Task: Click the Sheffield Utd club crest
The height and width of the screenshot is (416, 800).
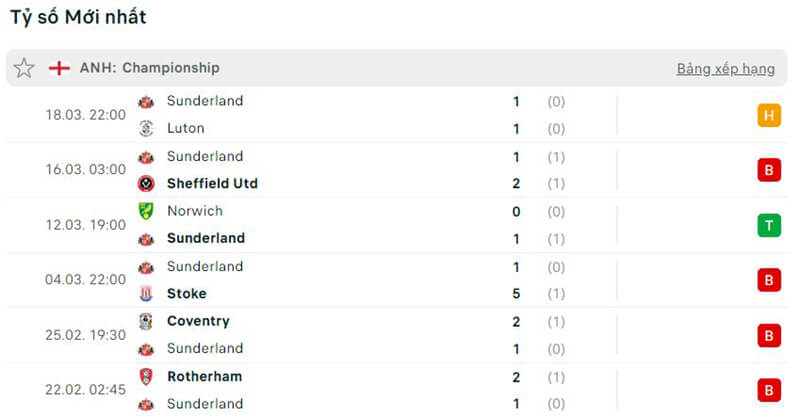Action: pos(146,183)
